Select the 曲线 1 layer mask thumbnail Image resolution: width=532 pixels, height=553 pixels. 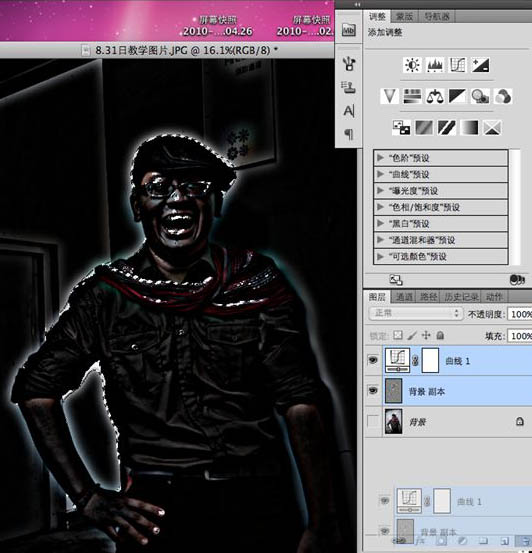[x=430, y=360]
